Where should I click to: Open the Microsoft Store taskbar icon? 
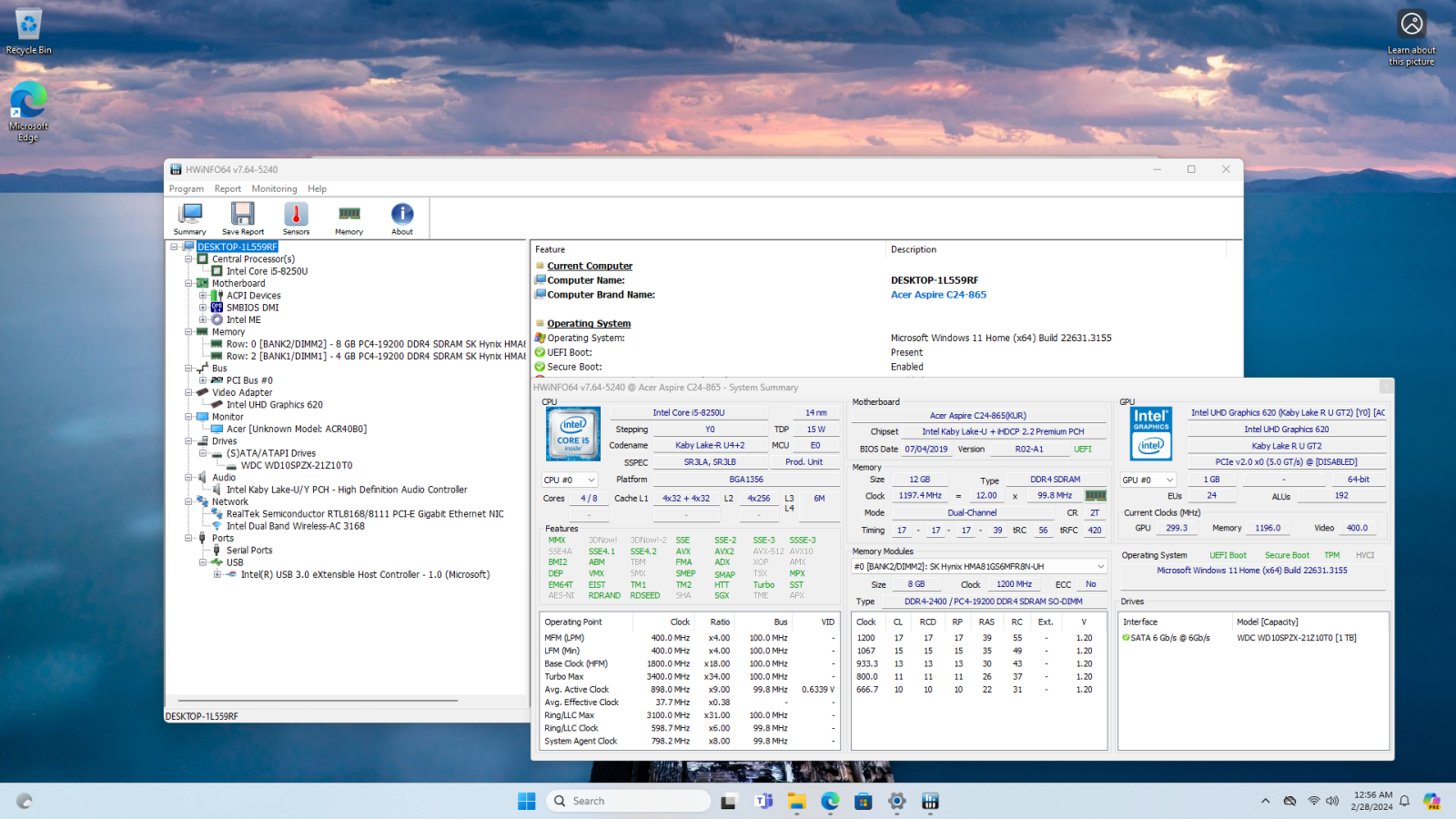(863, 801)
